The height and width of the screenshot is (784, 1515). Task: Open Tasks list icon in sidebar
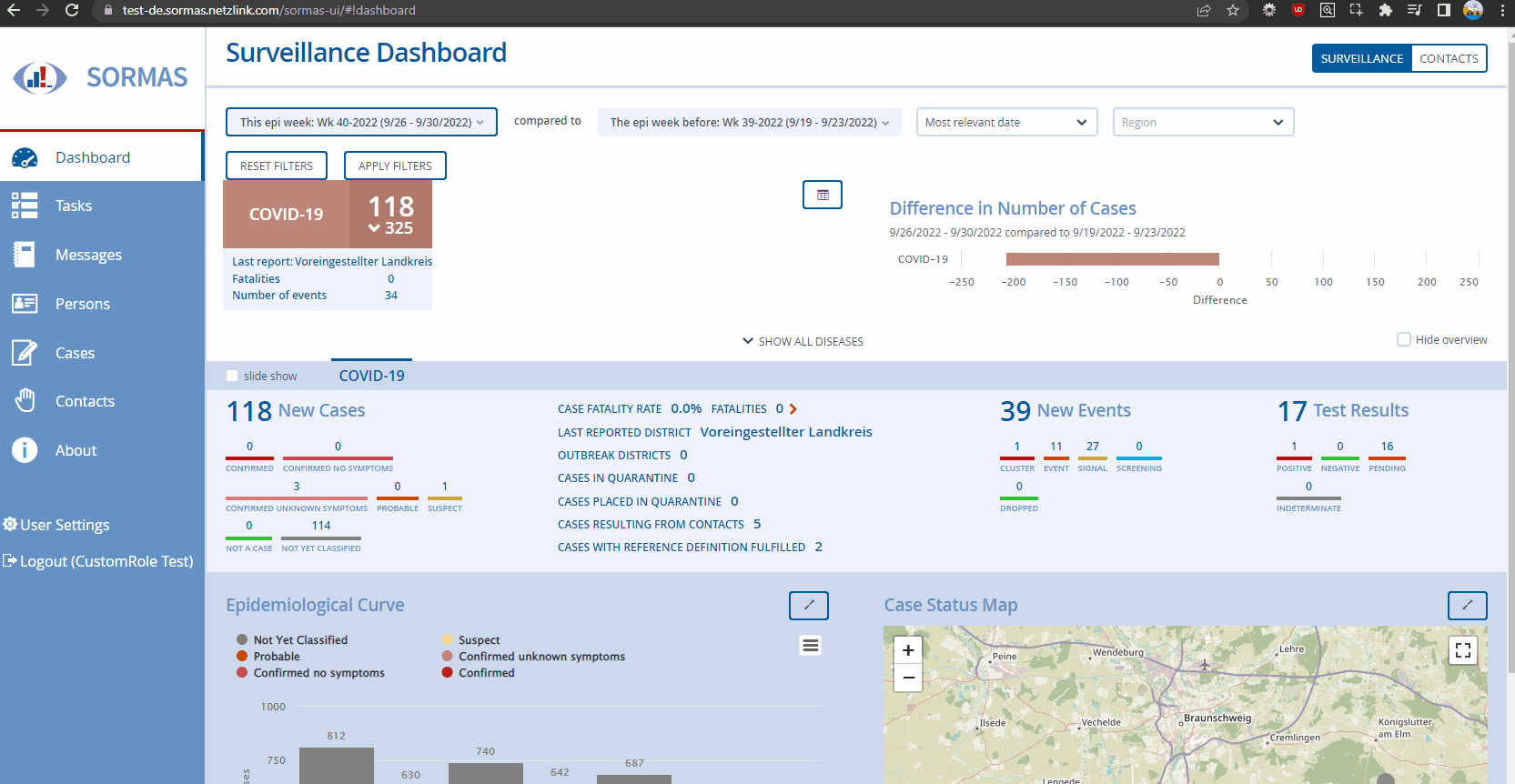[25, 206]
